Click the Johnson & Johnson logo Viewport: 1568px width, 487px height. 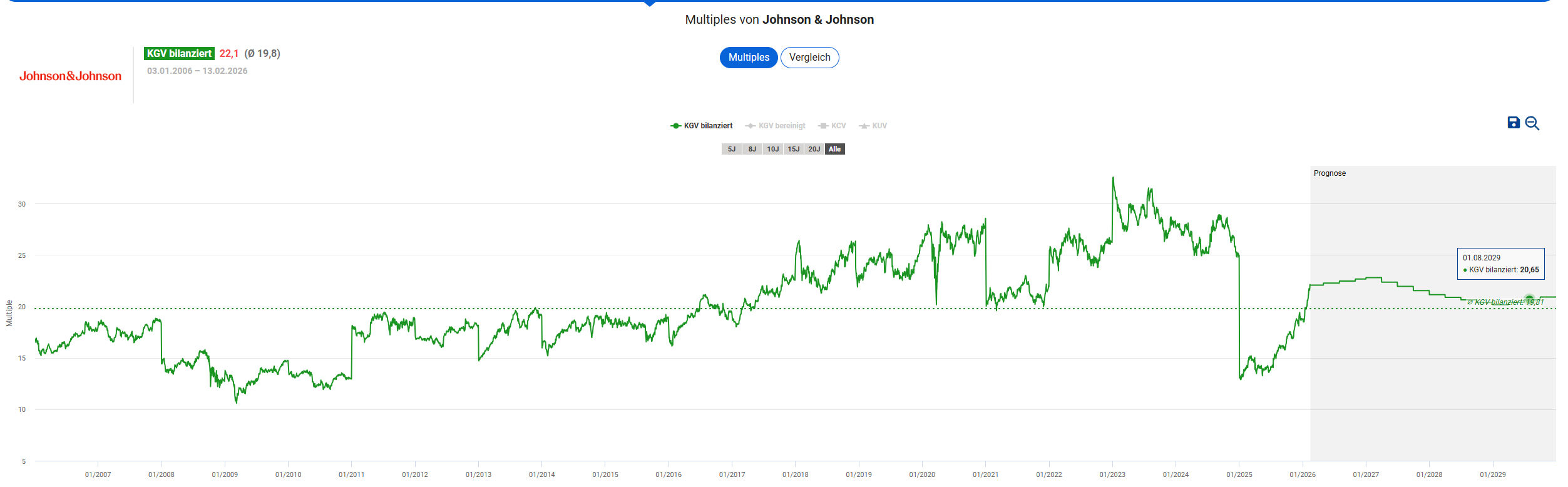coord(70,76)
